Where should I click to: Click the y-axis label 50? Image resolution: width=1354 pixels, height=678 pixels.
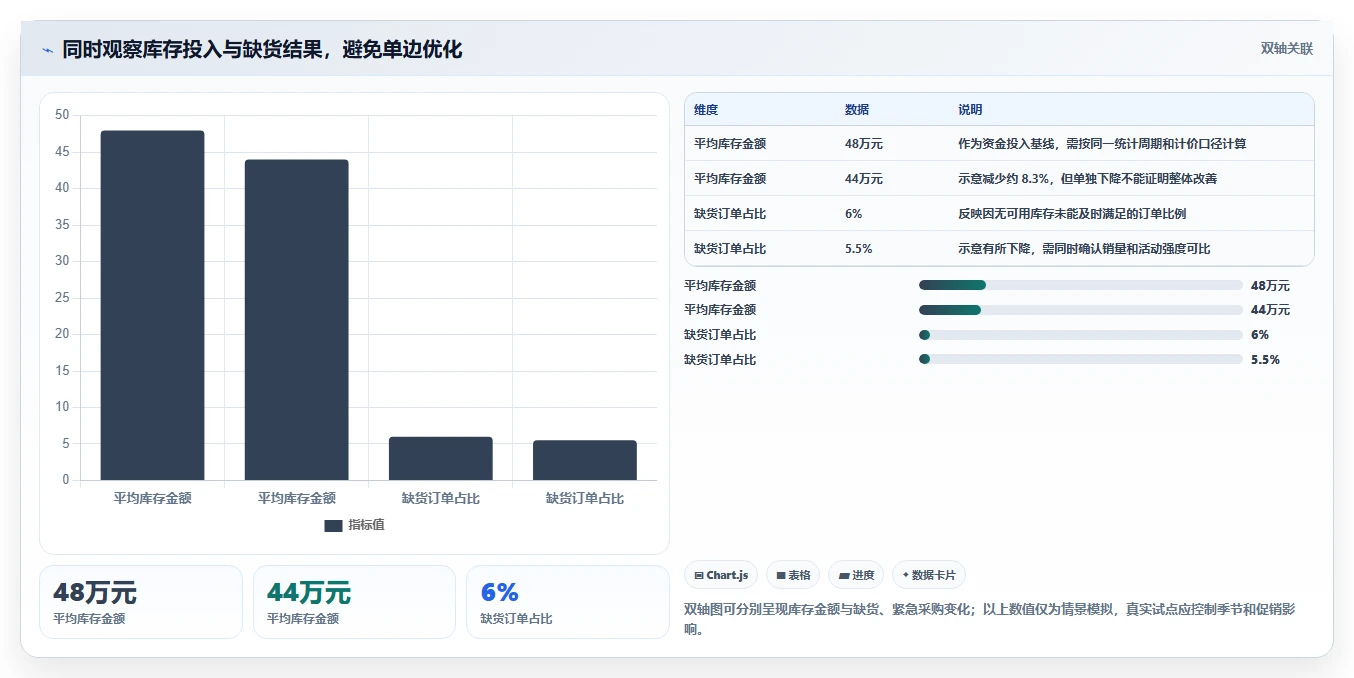(62, 115)
